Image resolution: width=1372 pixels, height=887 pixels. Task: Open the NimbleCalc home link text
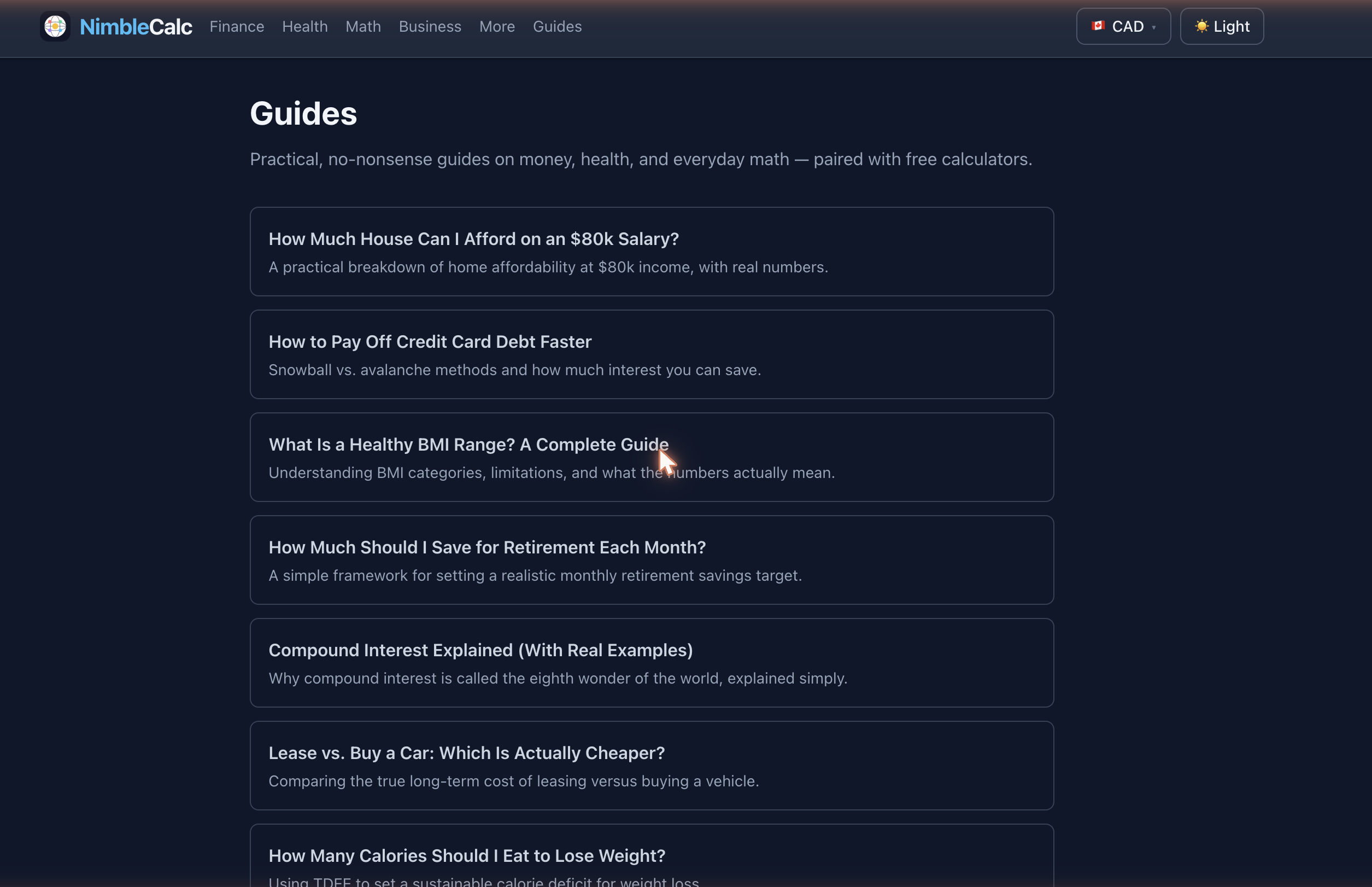(136, 26)
